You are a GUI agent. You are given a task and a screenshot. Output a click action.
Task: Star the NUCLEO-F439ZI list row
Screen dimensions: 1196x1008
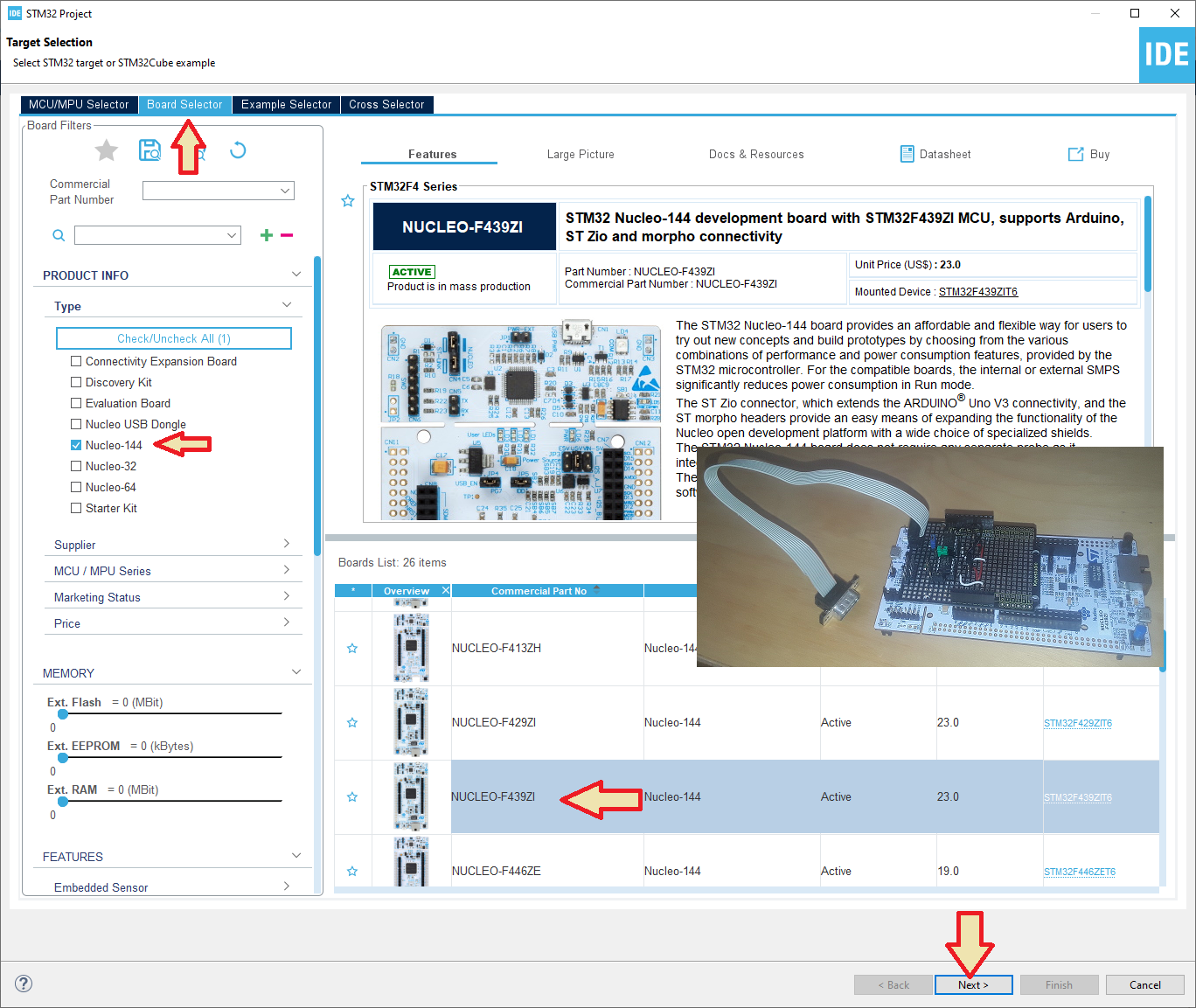[x=352, y=797]
